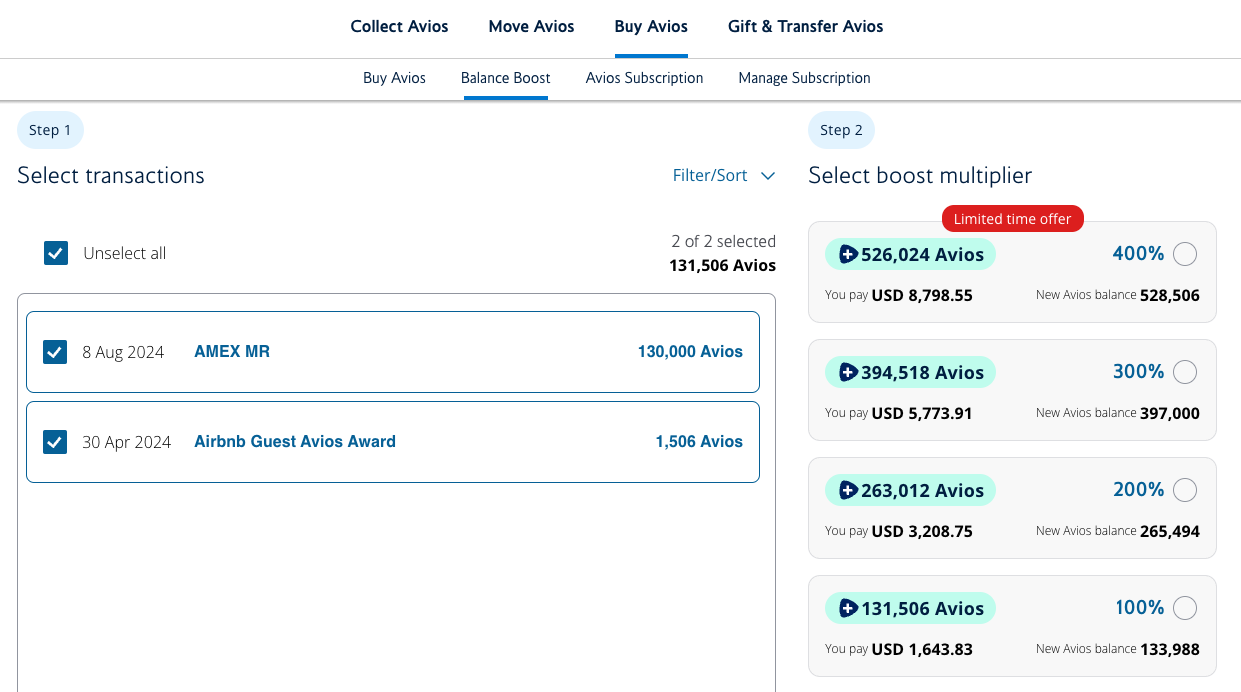Click the USD 3,208.75 price
Viewport: 1241px width, 692px height.
(x=922, y=531)
